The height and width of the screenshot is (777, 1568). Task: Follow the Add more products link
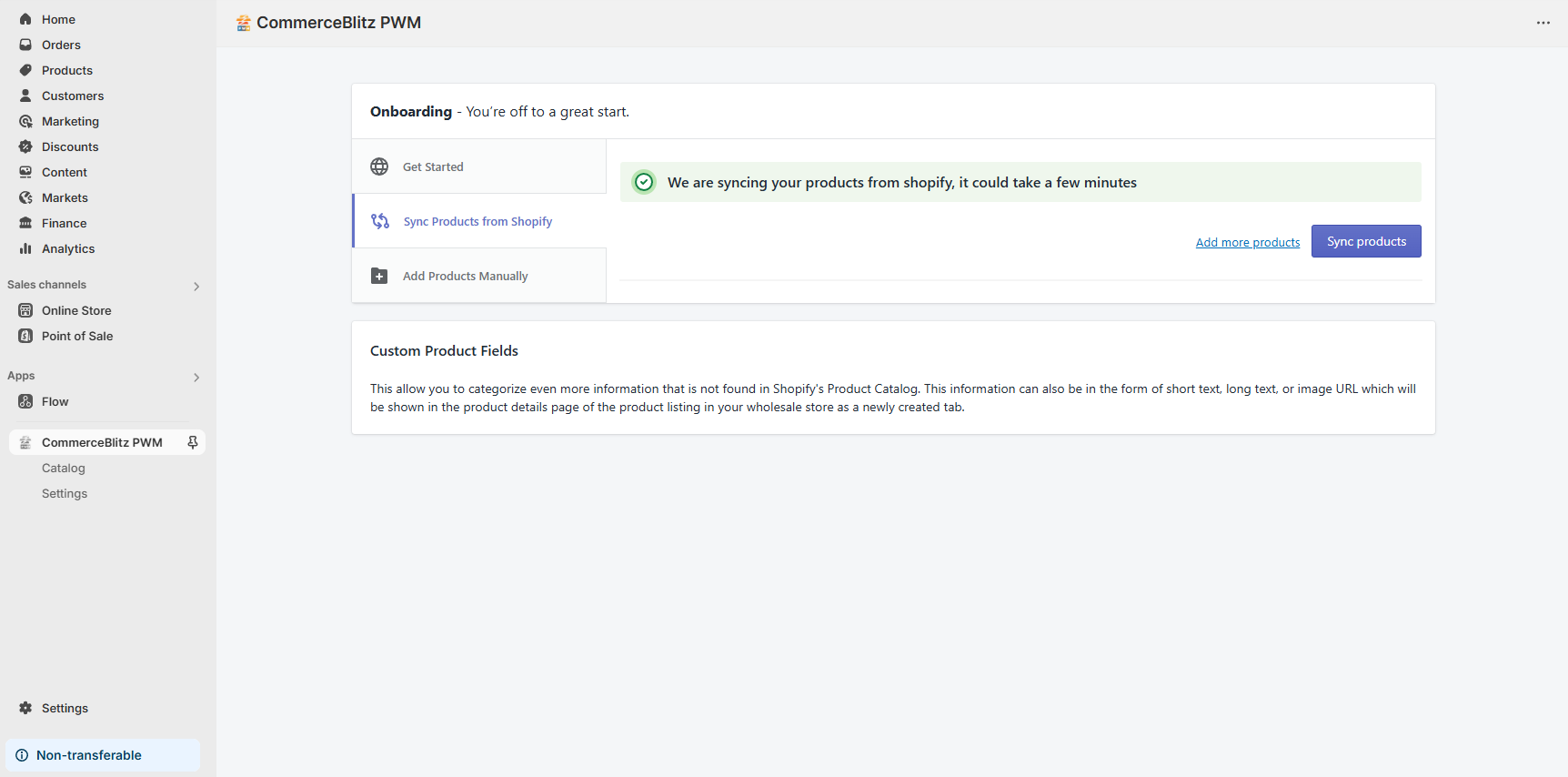coord(1248,242)
